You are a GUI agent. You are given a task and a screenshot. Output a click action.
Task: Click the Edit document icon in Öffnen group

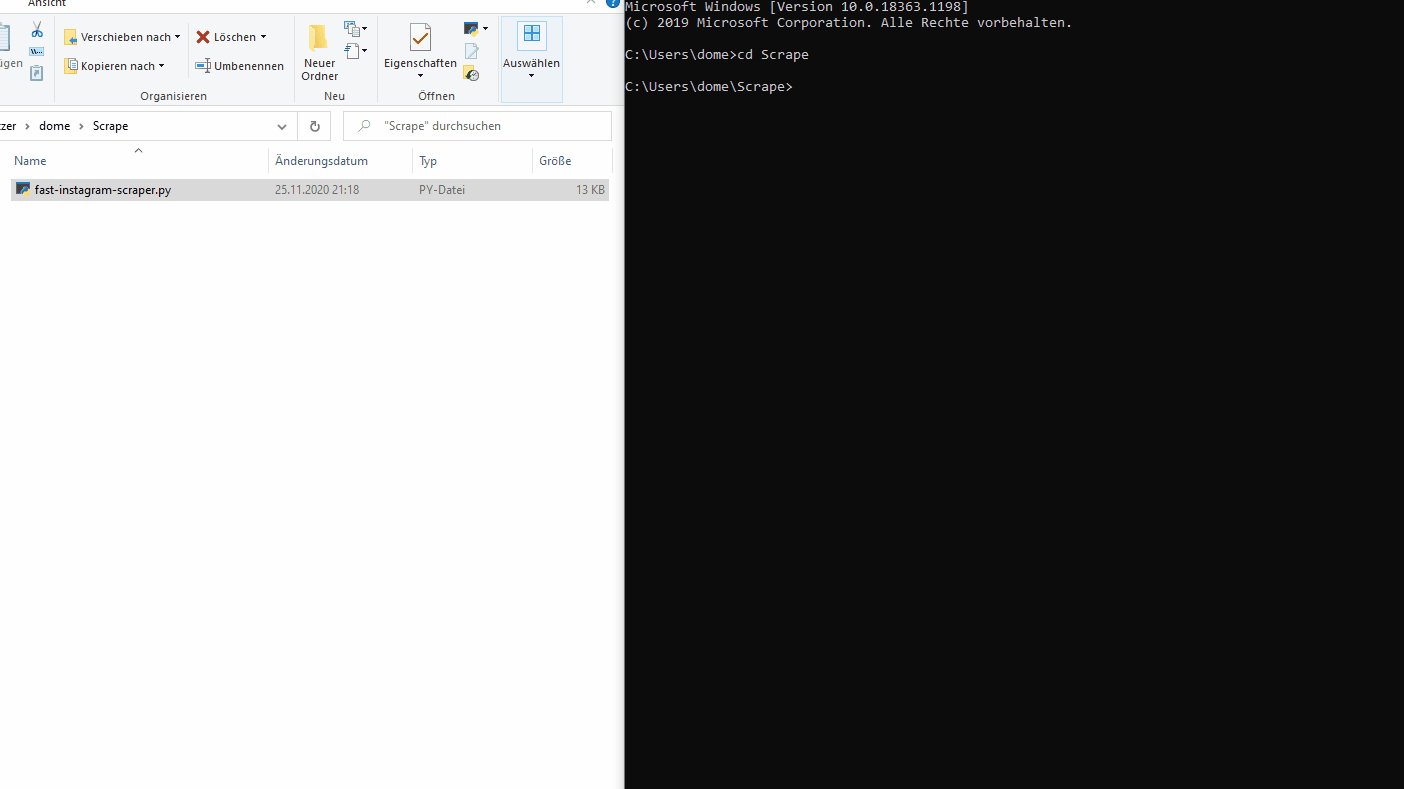click(x=471, y=51)
